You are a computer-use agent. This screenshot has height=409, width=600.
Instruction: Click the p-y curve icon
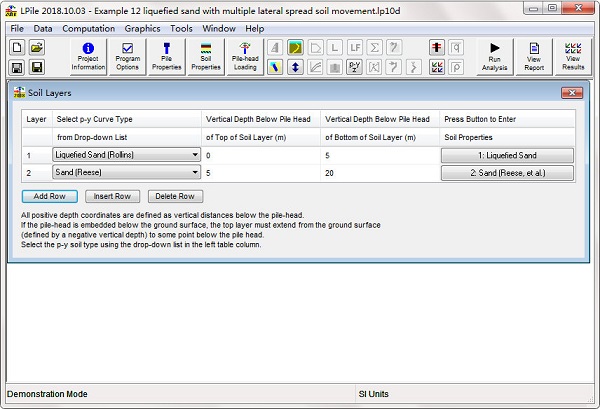click(x=355, y=67)
